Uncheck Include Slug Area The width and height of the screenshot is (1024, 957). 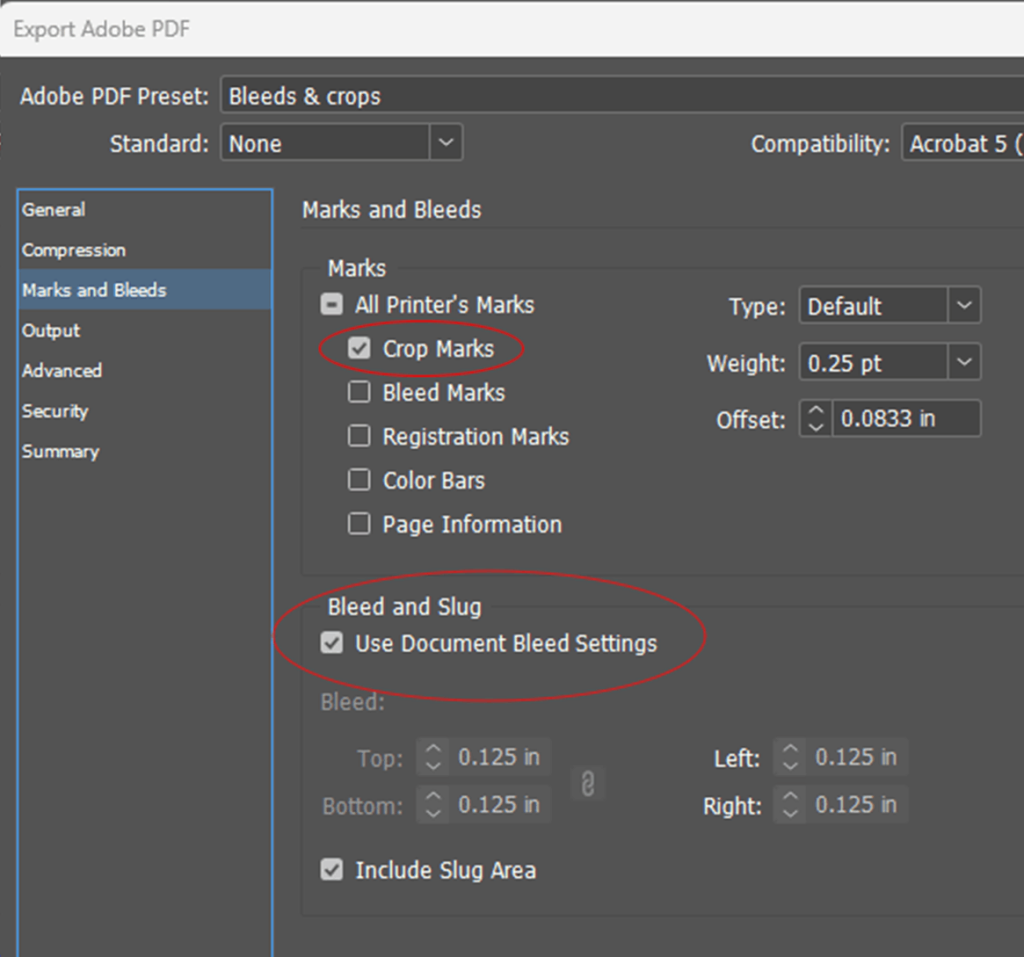(x=332, y=871)
